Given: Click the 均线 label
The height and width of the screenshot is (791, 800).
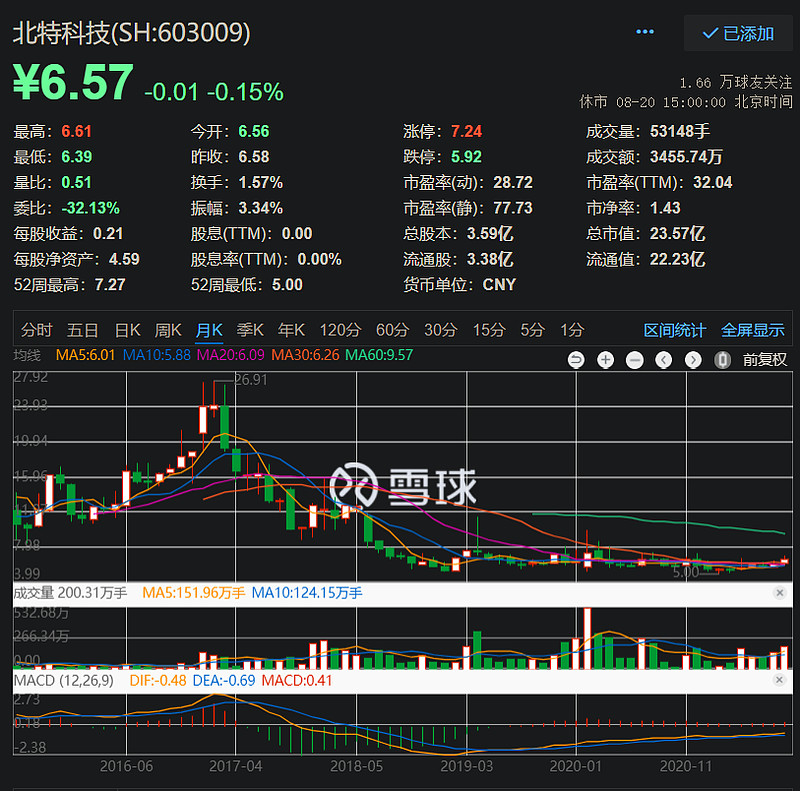Looking at the screenshot, I should tap(27, 355).
